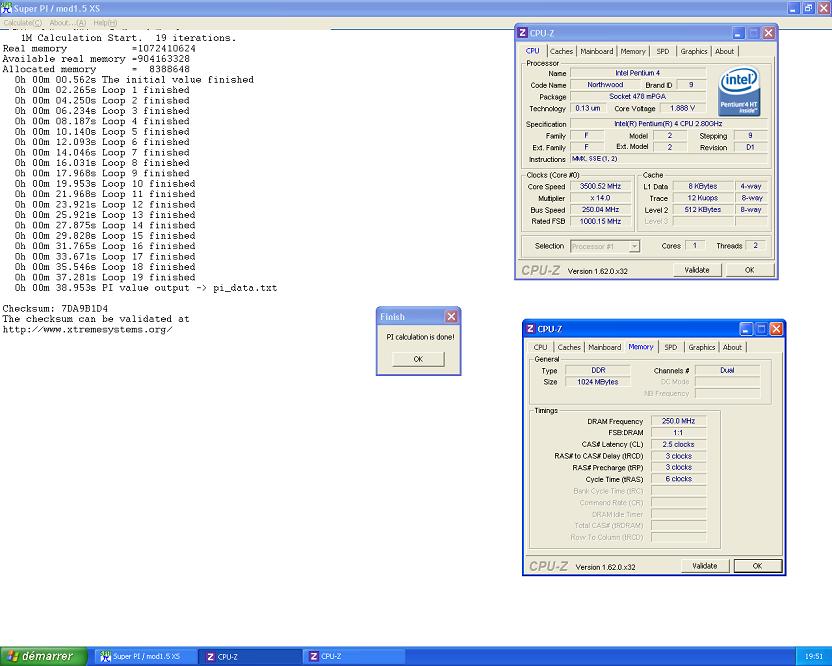The height and width of the screenshot is (666, 832).
Task: Restore down the Super PI window
Action: (x=808, y=8)
